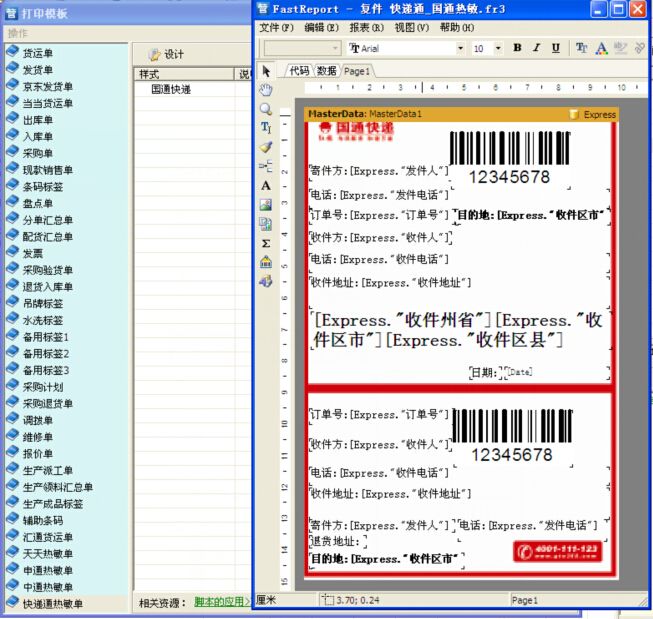Select the Subreport object tool
Viewport: 653px width, 619px height.
266,224
